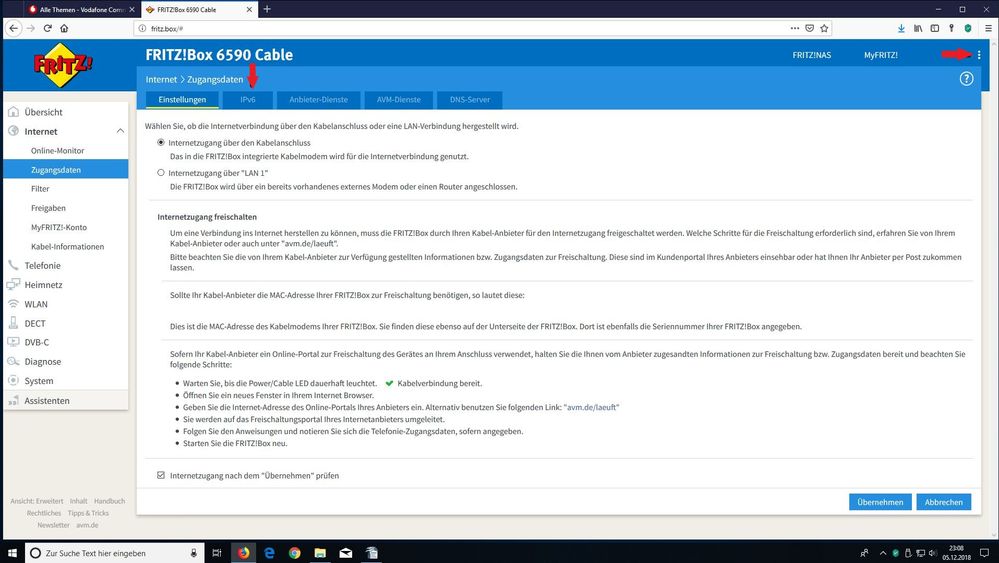Open Newsletter footer link

54,525
